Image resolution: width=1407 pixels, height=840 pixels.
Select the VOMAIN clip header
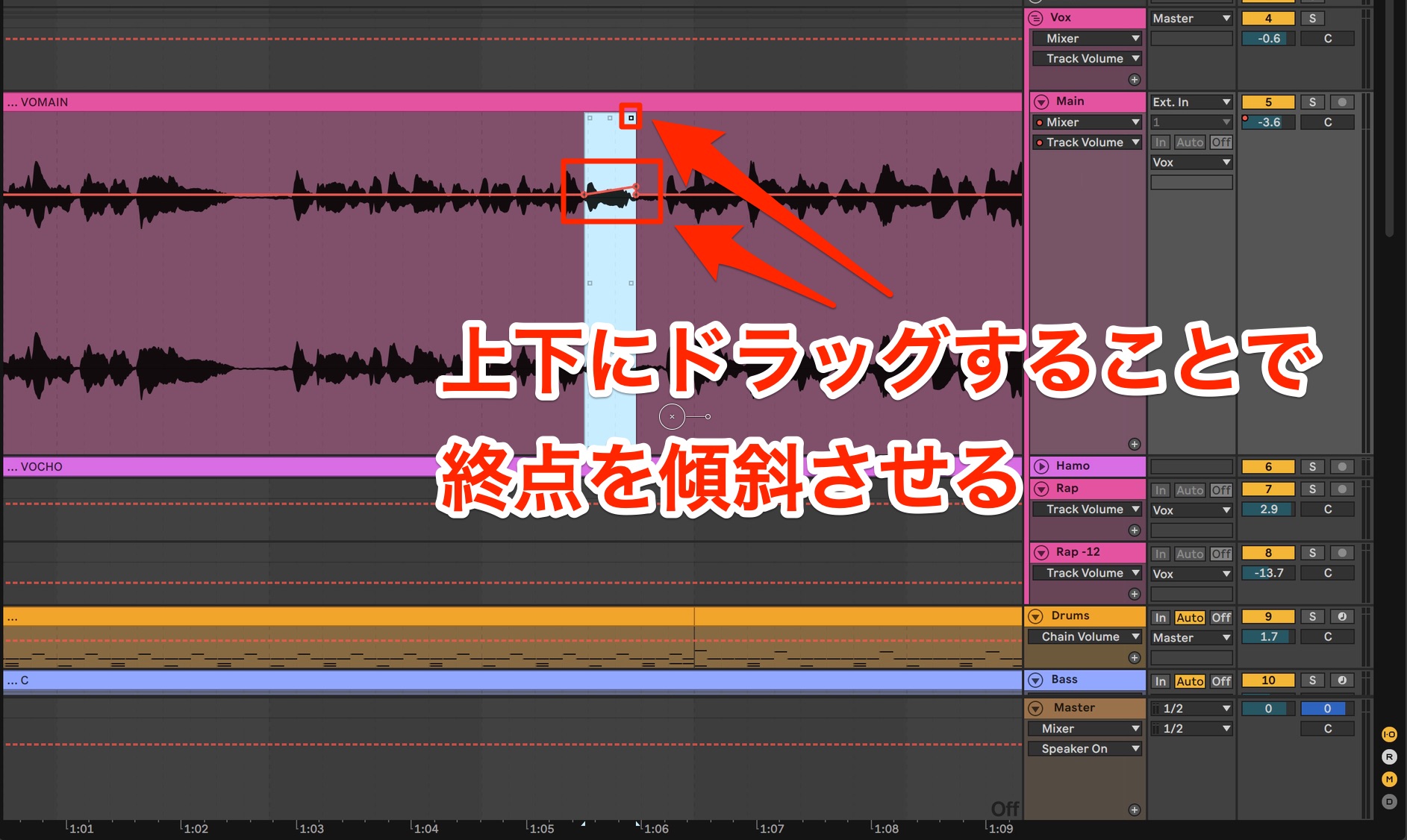click(513, 102)
